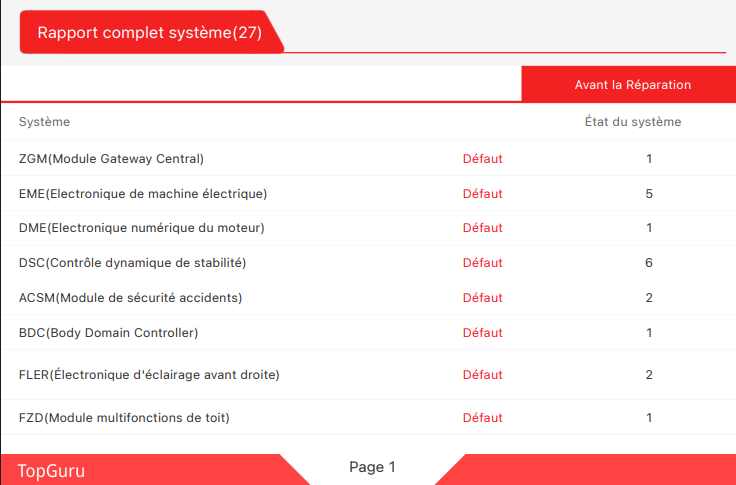This screenshot has height=485, width=736.
Task: Open ACSM Module de sécurité accidents
Action: click(x=130, y=298)
